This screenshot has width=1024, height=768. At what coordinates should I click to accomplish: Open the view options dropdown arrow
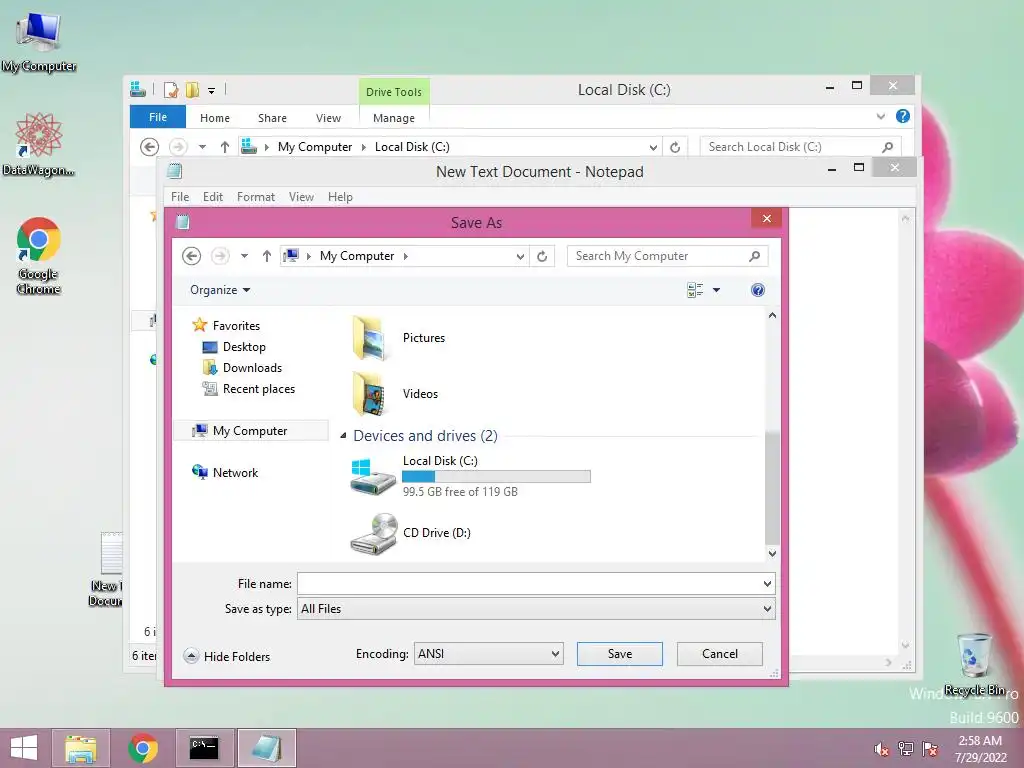point(716,290)
